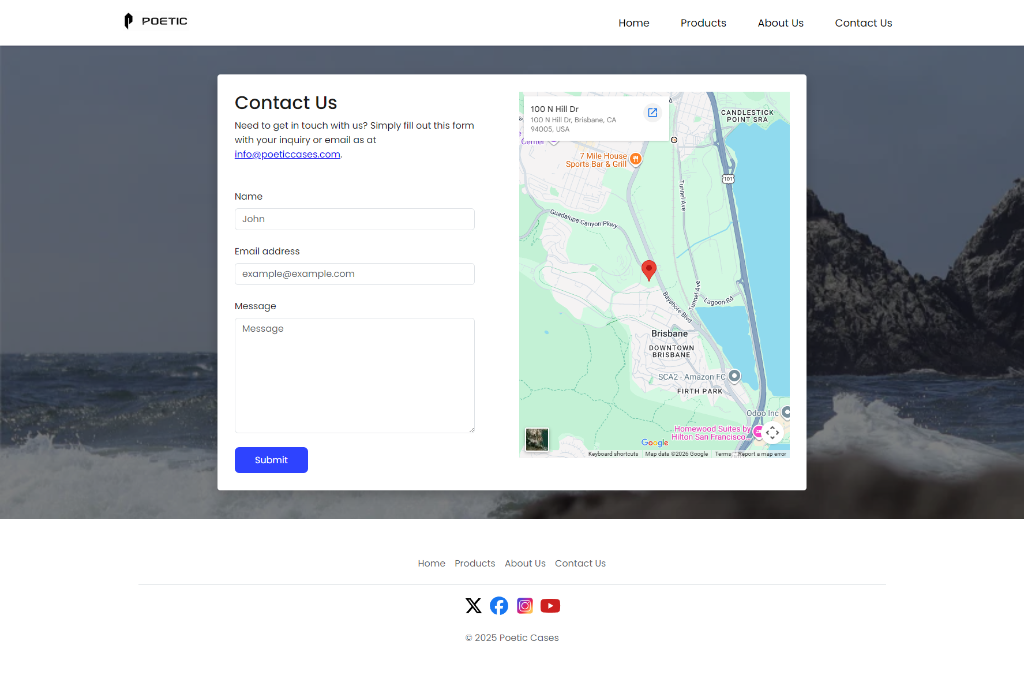Click the info@poeticcases.com email link
The height and width of the screenshot is (677, 1024).
click(x=287, y=155)
